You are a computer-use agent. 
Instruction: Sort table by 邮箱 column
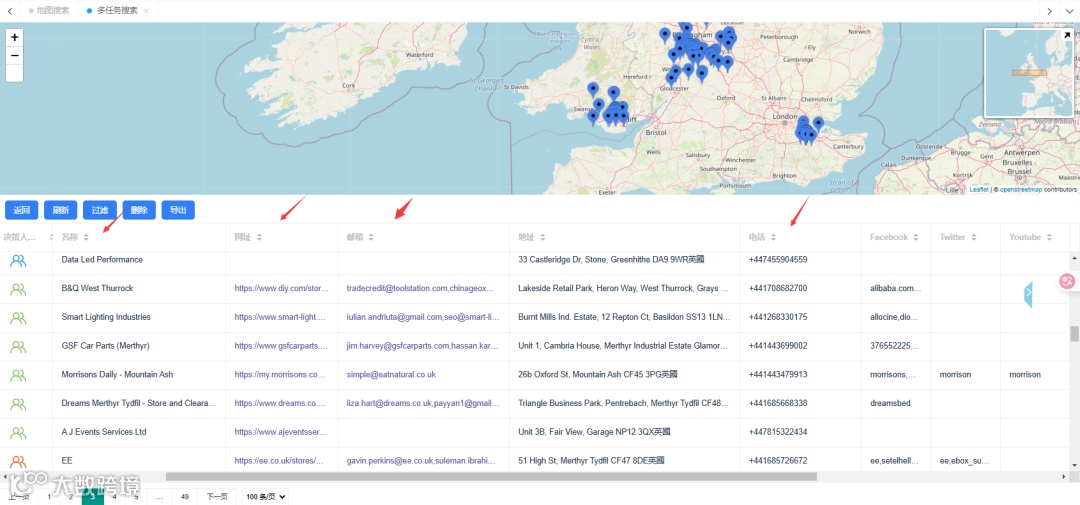(371, 237)
